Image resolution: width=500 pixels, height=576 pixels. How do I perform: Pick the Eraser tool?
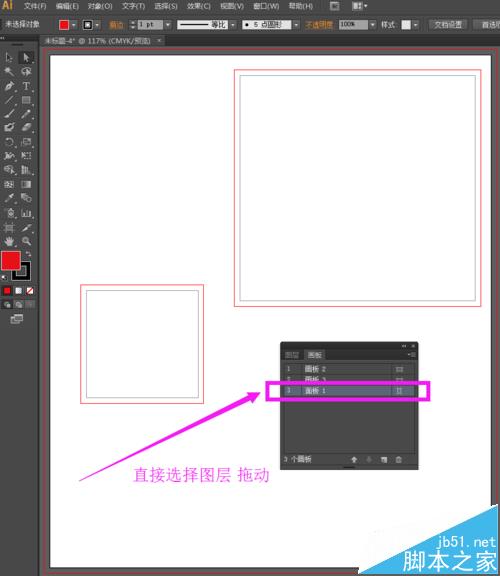pos(26,127)
